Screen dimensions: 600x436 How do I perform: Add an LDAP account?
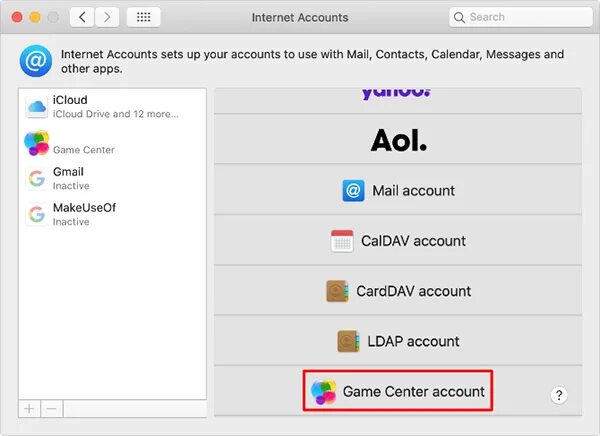pyautogui.click(x=398, y=341)
